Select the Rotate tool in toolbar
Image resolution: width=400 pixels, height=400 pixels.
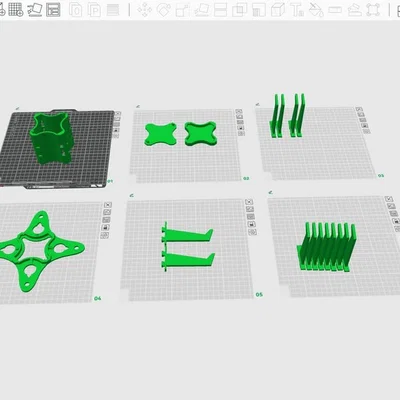point(163,10)
